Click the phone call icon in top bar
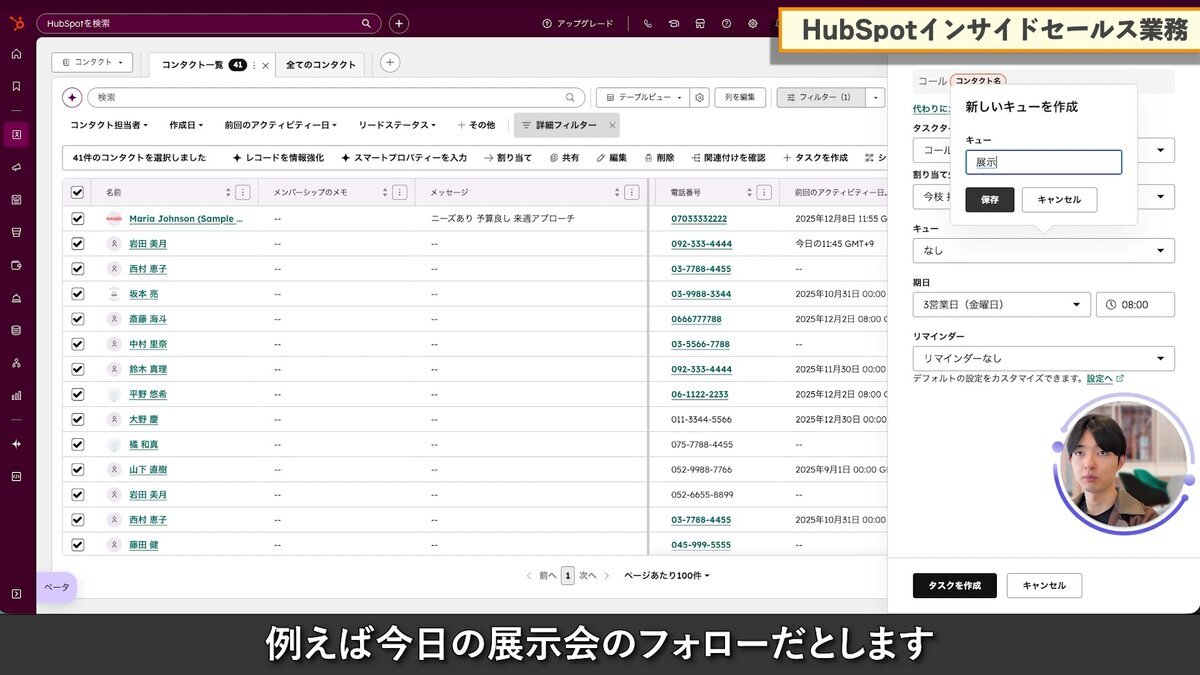 [x=648, y=23]
